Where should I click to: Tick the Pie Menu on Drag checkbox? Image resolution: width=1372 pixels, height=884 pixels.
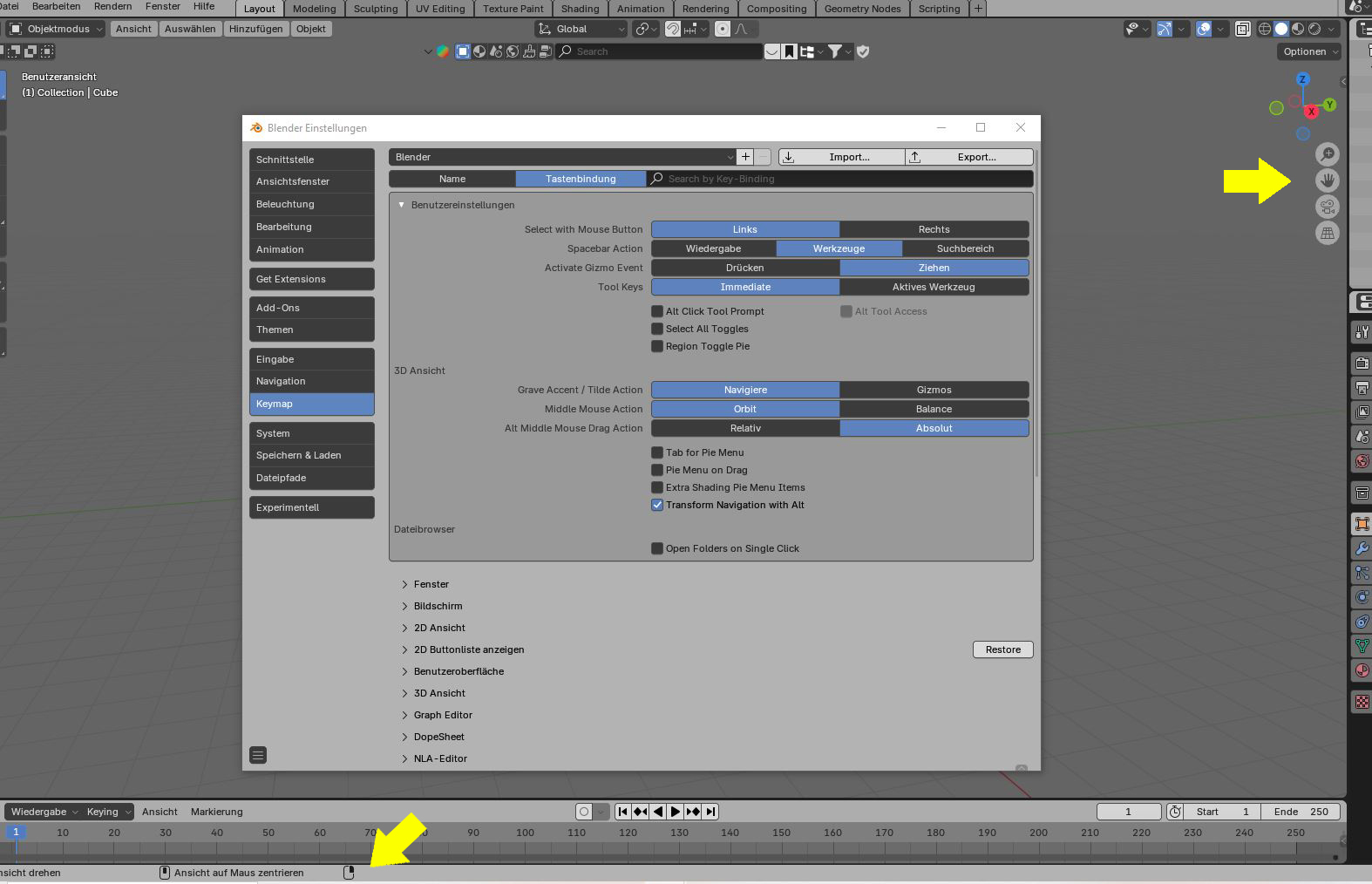(657, 470)
